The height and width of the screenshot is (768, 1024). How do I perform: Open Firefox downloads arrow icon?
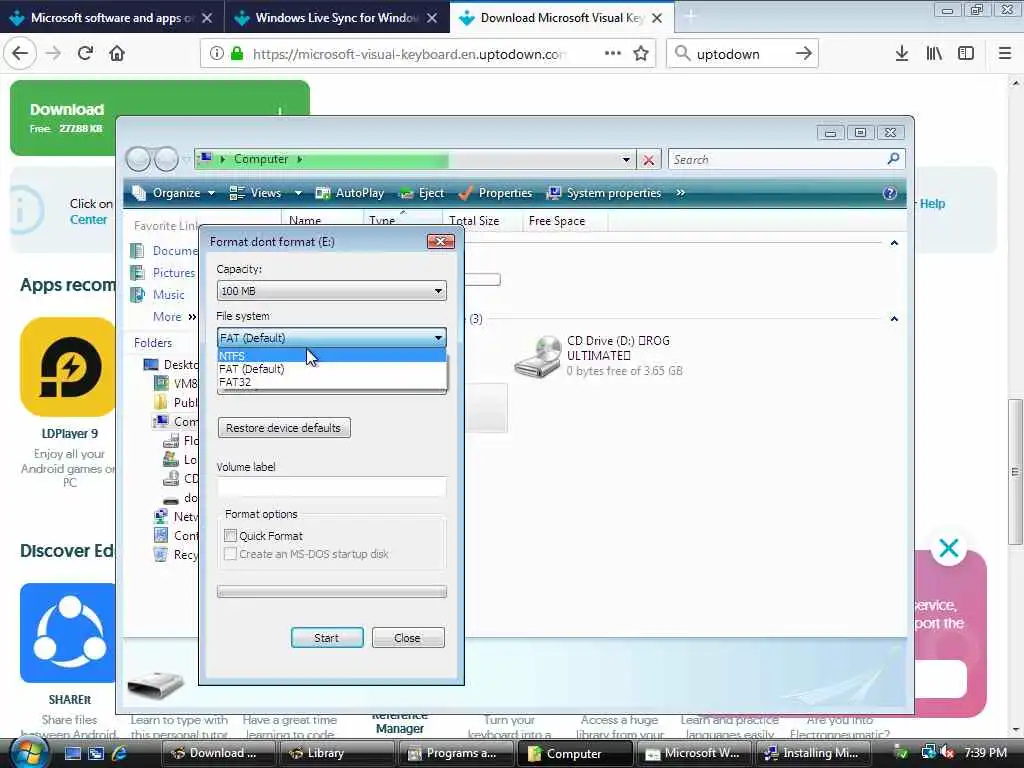tap(902, 54)
